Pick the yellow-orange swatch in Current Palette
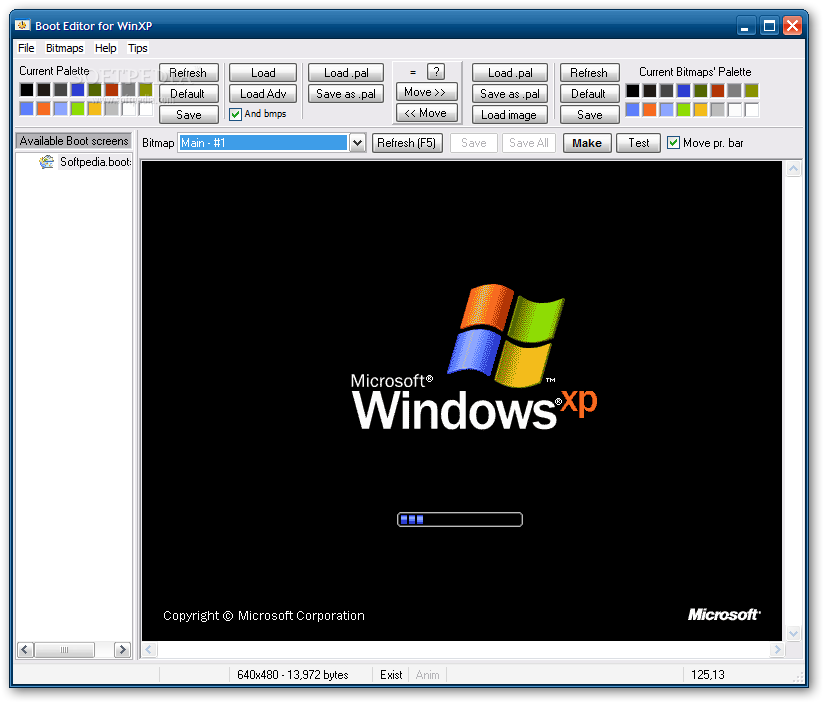Screen dimensions: 824x703 click(95, 109)
